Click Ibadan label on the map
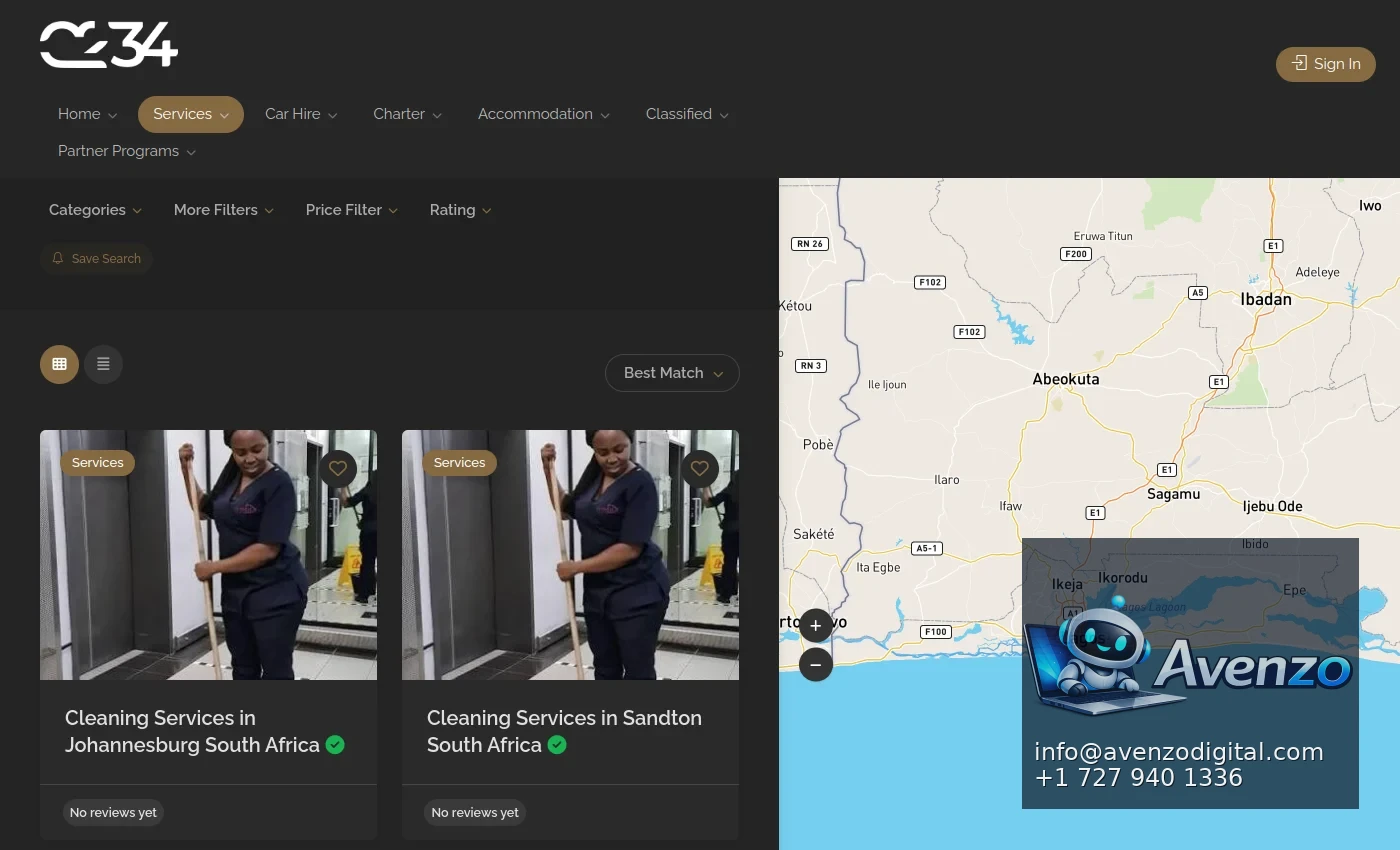The image size is (1400, 850). tap(1266, 299)
